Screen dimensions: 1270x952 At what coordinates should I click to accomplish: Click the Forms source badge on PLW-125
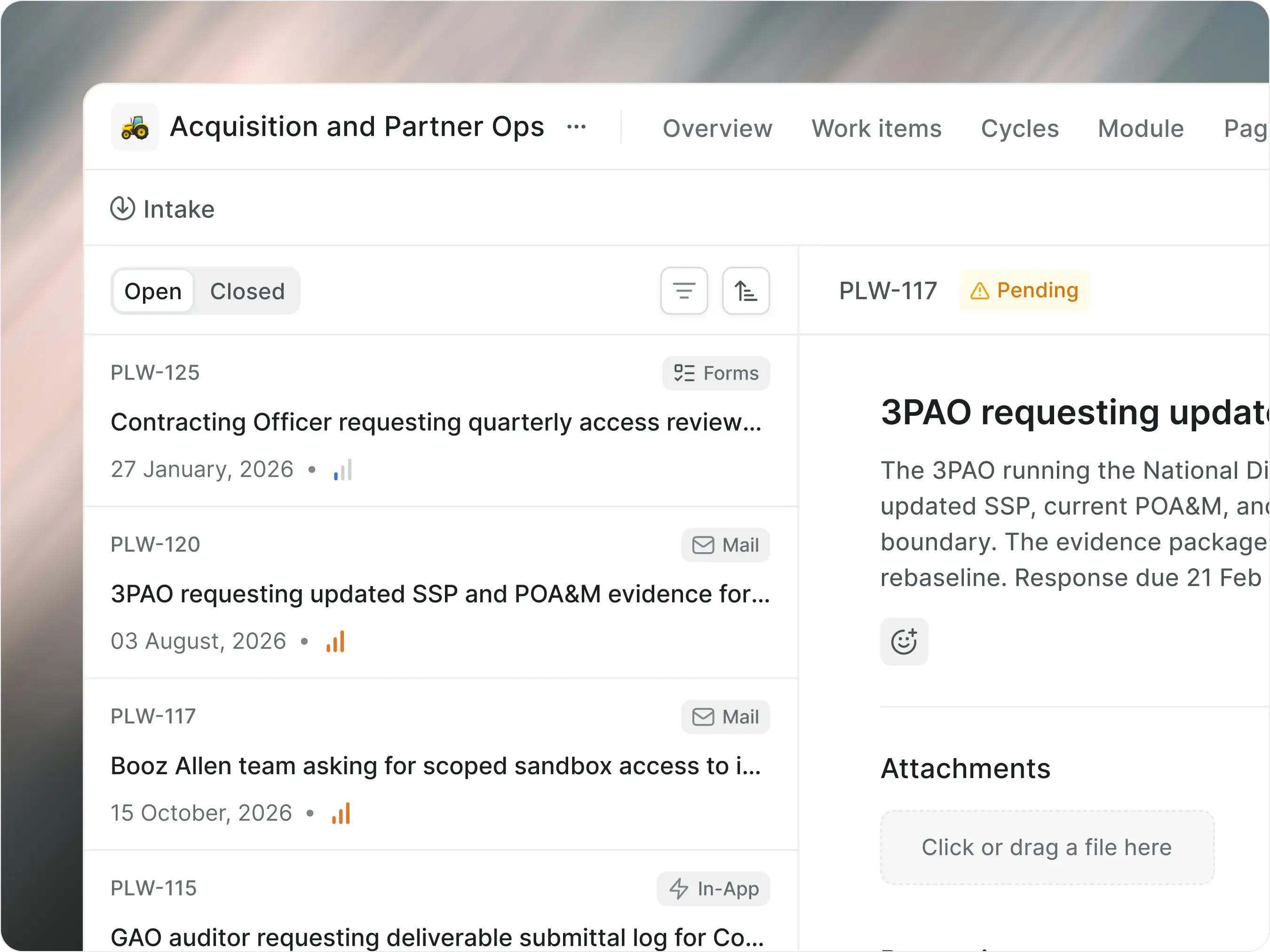(x=716, y=373)
